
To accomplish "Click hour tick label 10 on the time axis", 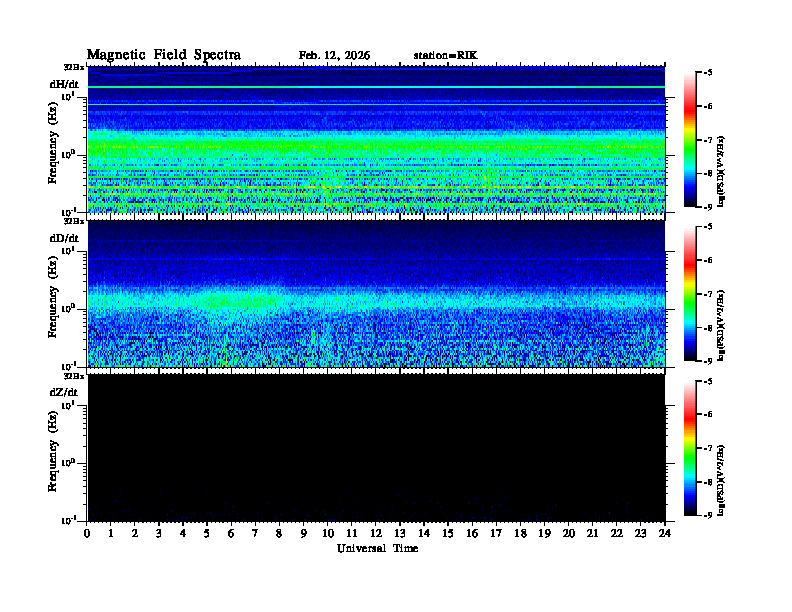I will point(328,534).
